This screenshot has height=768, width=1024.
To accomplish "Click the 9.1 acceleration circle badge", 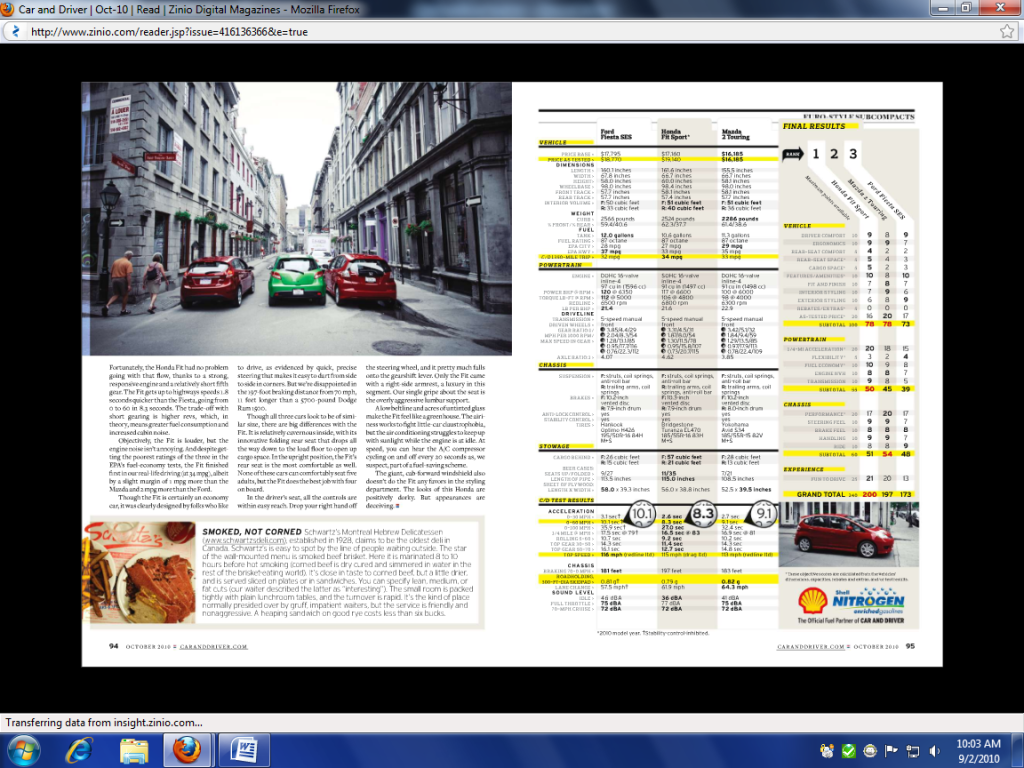I will 763,513.
